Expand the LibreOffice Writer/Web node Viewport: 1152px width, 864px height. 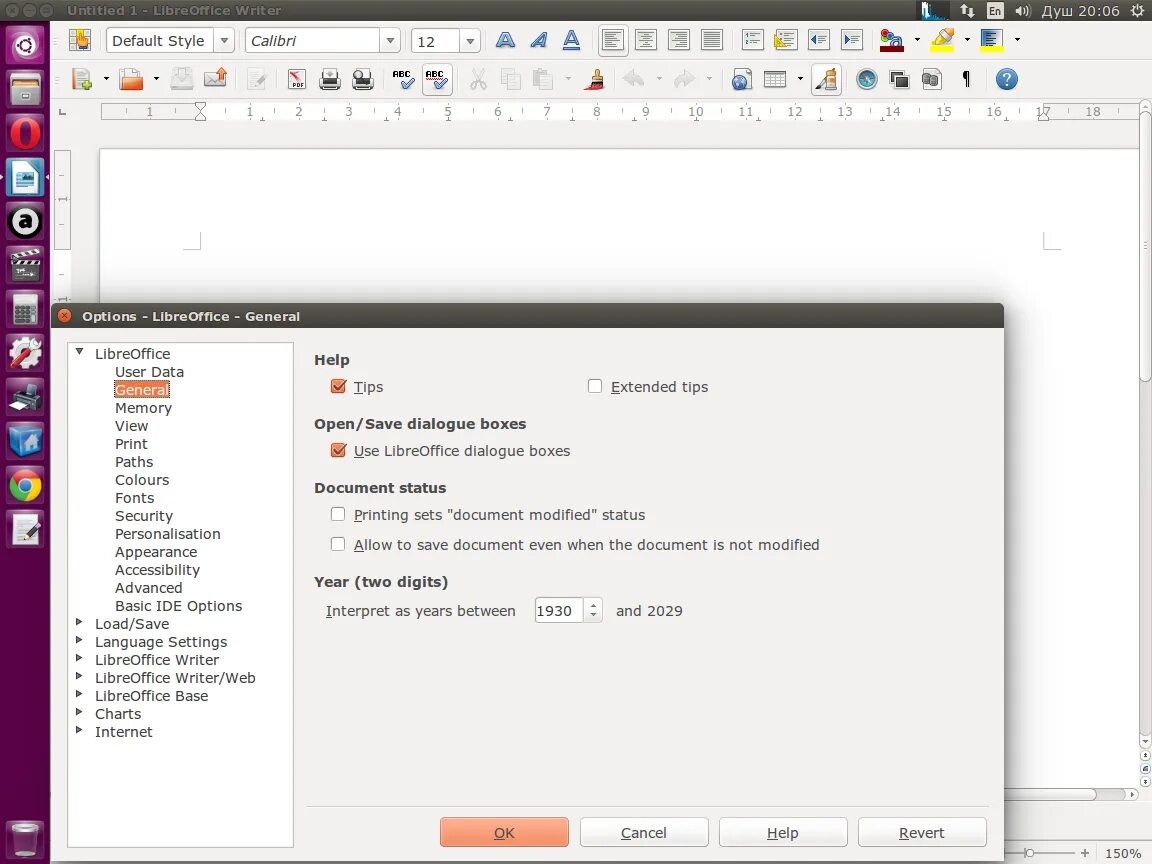pyautogui.click(x=79, y=676)
